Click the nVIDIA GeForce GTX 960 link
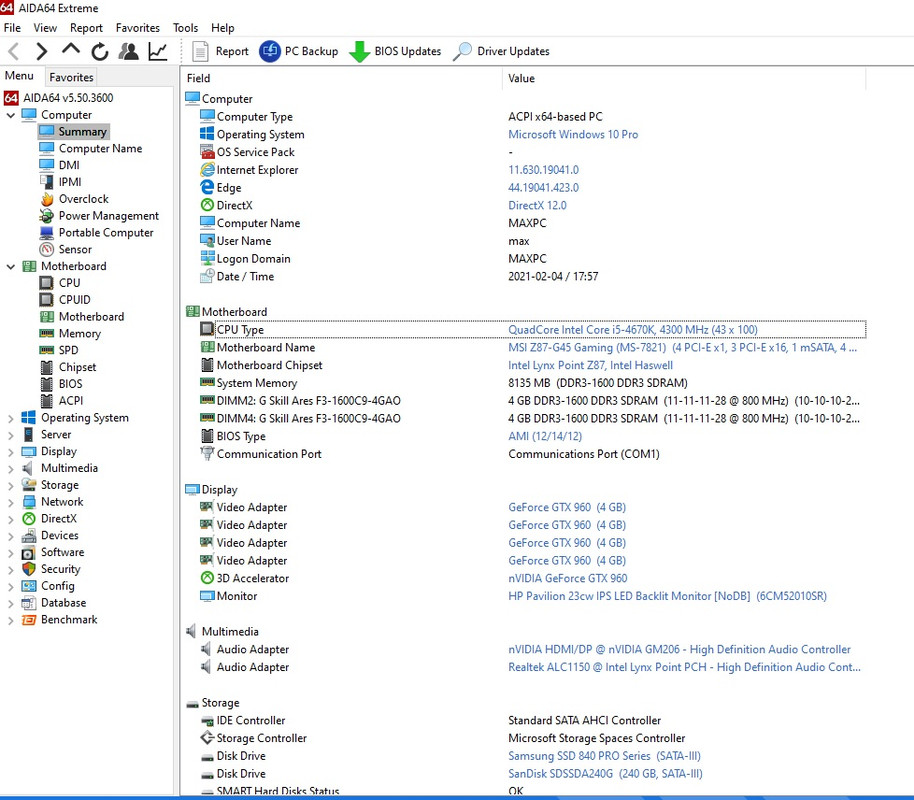 point(568,578)
